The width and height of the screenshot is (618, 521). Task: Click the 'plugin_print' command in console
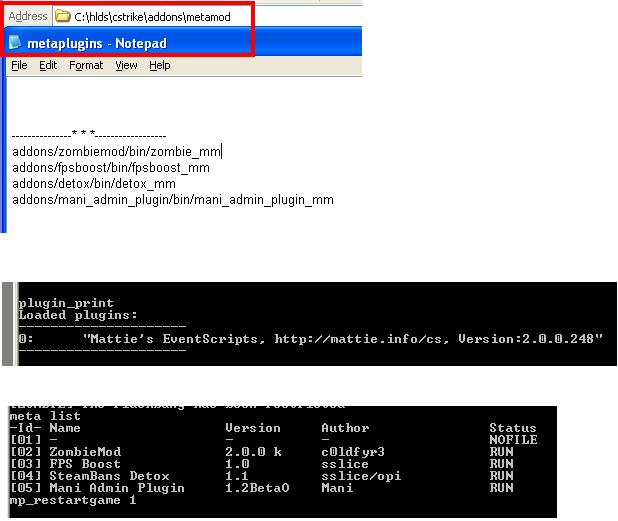pos(66,303)
